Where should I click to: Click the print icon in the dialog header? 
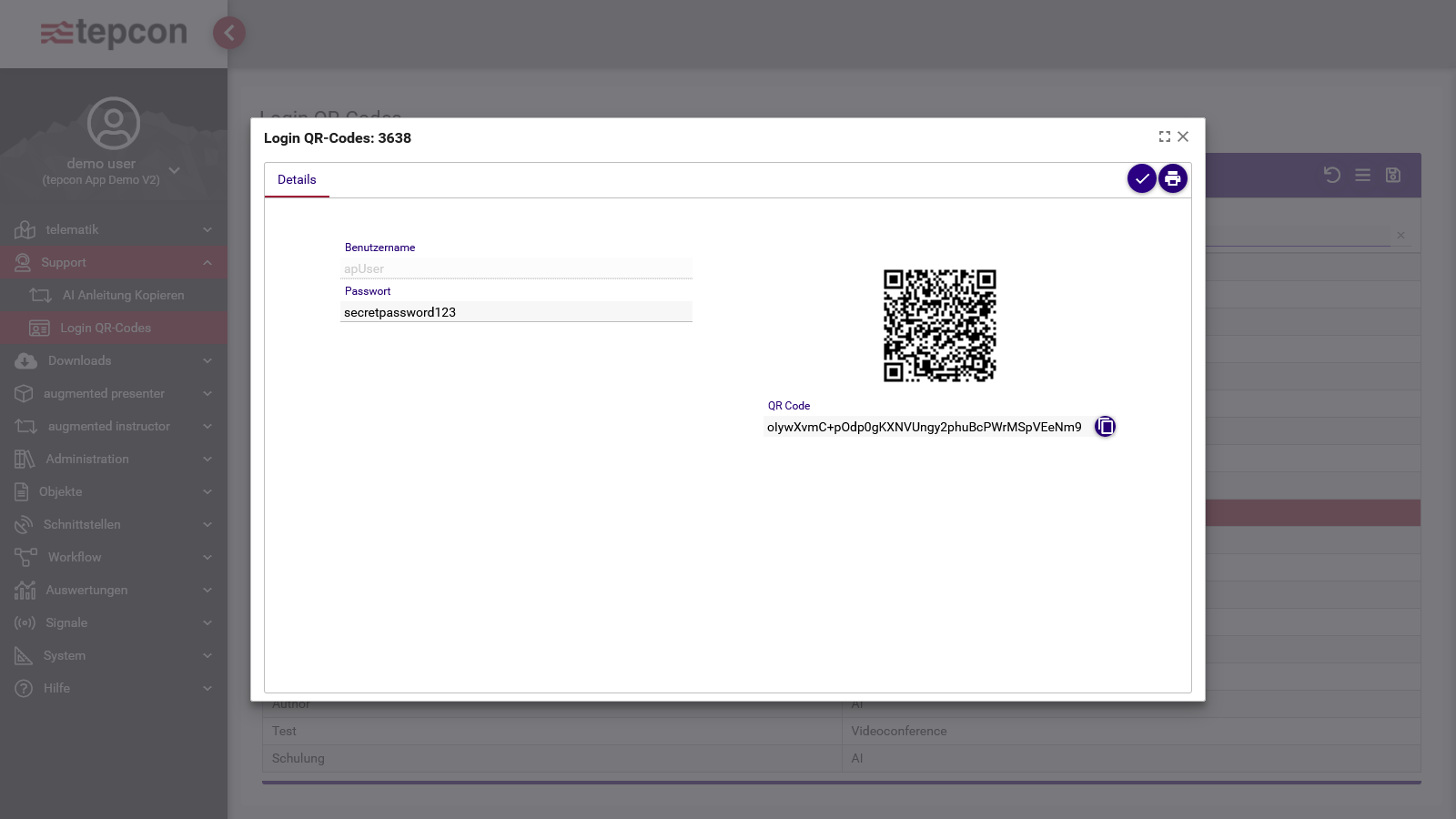[1172, 178]
